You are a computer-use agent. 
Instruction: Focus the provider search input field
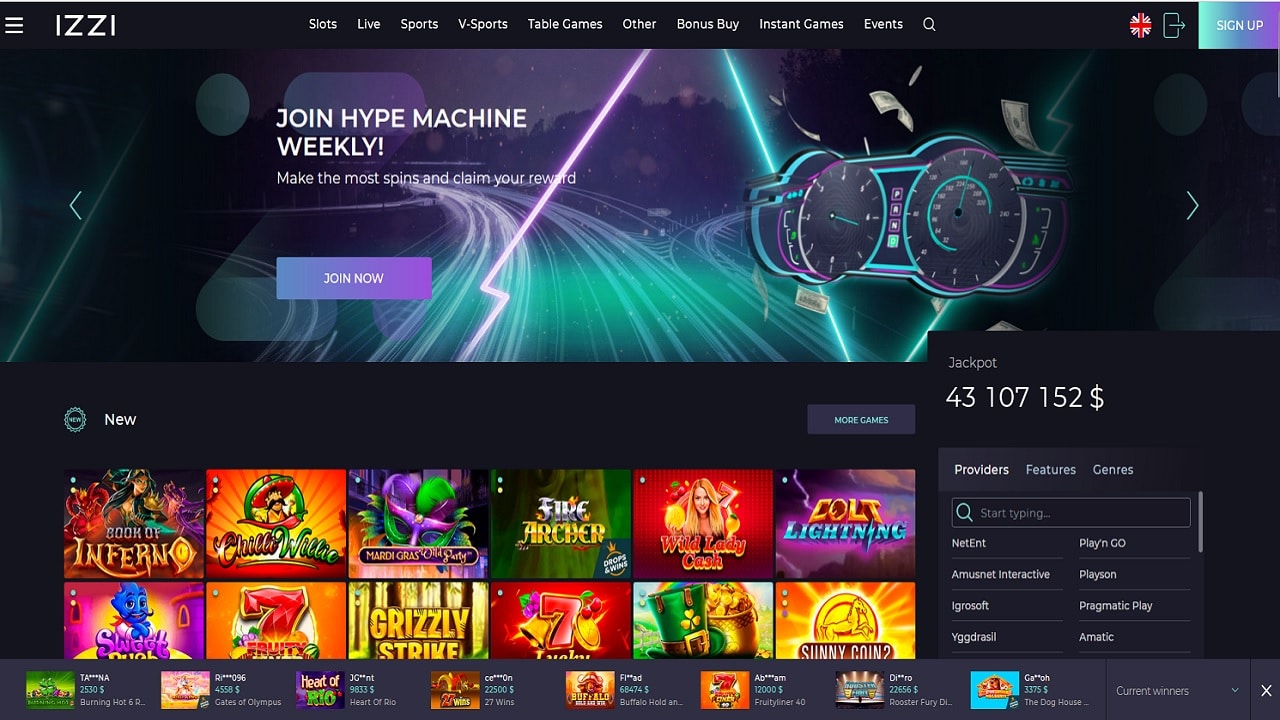pos(1071,513)
